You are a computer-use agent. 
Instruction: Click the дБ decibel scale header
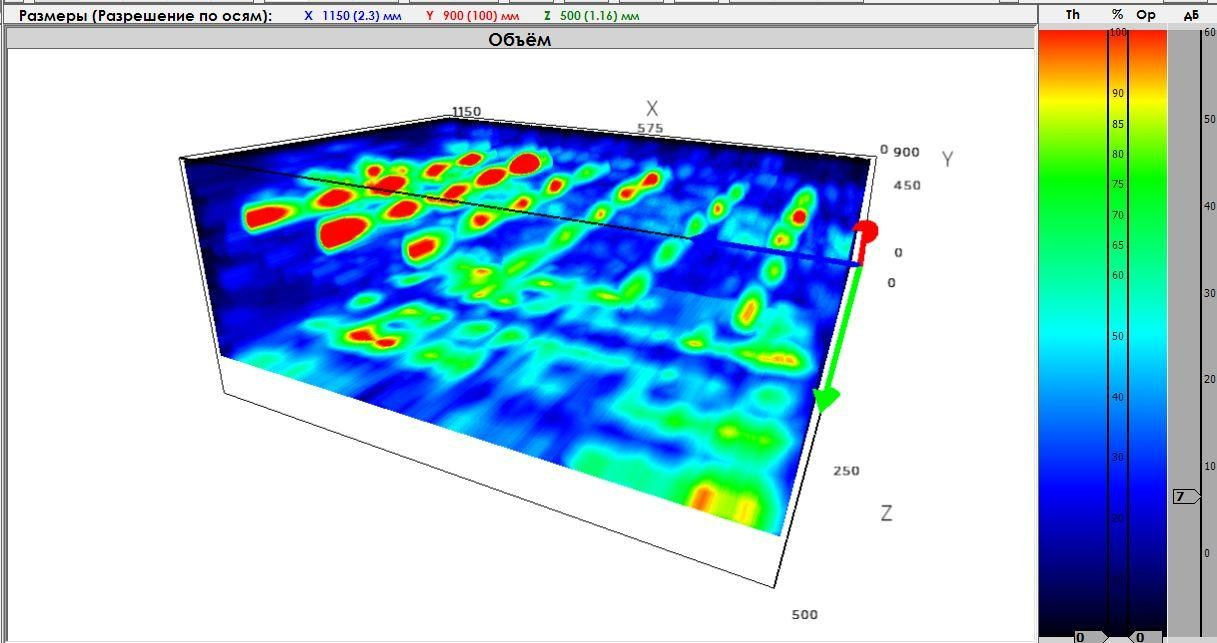pyautogui.click(x=1190, y=15)
